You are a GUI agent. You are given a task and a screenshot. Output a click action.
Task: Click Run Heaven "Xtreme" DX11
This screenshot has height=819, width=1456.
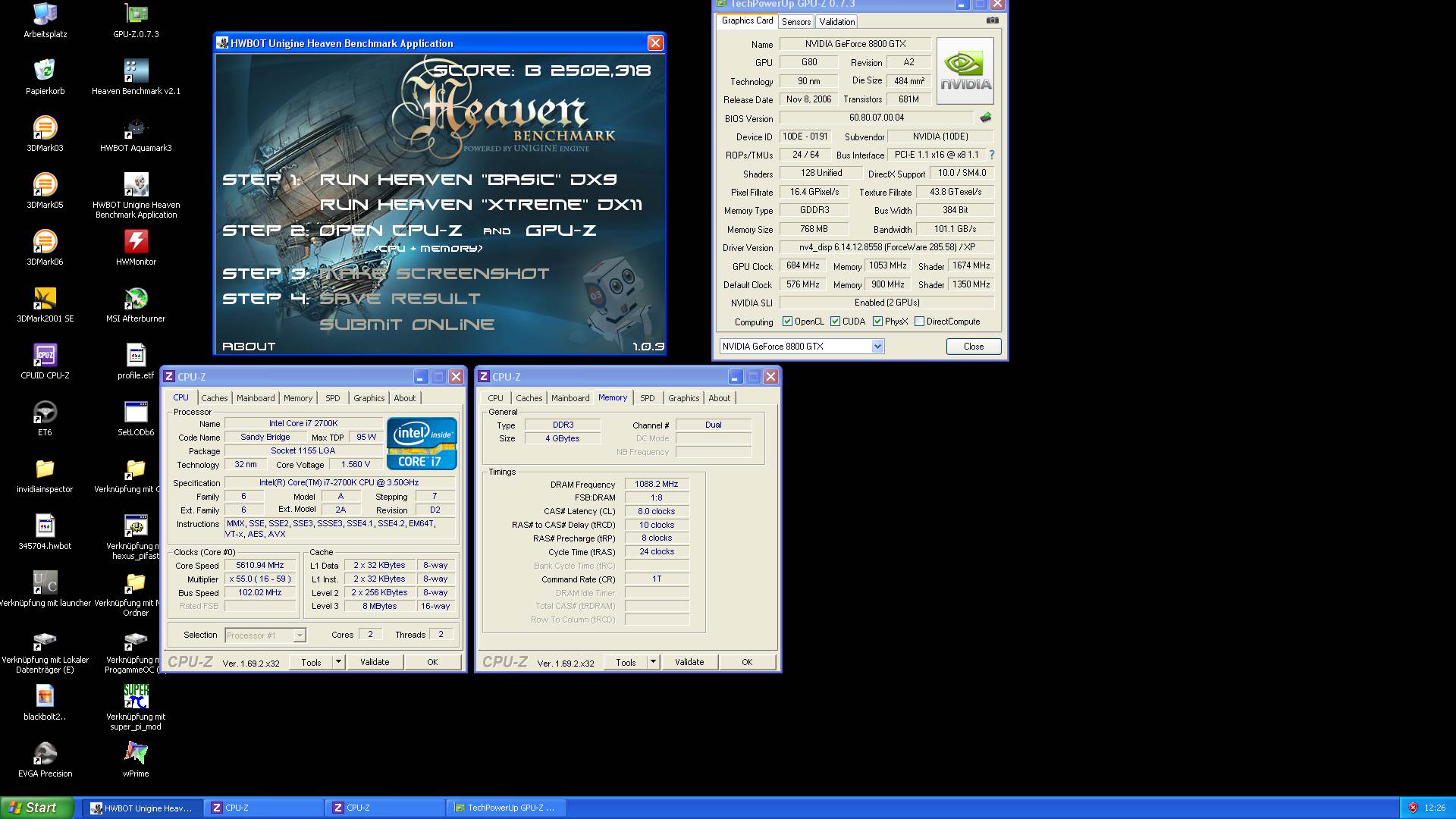[x=481, y=205]
